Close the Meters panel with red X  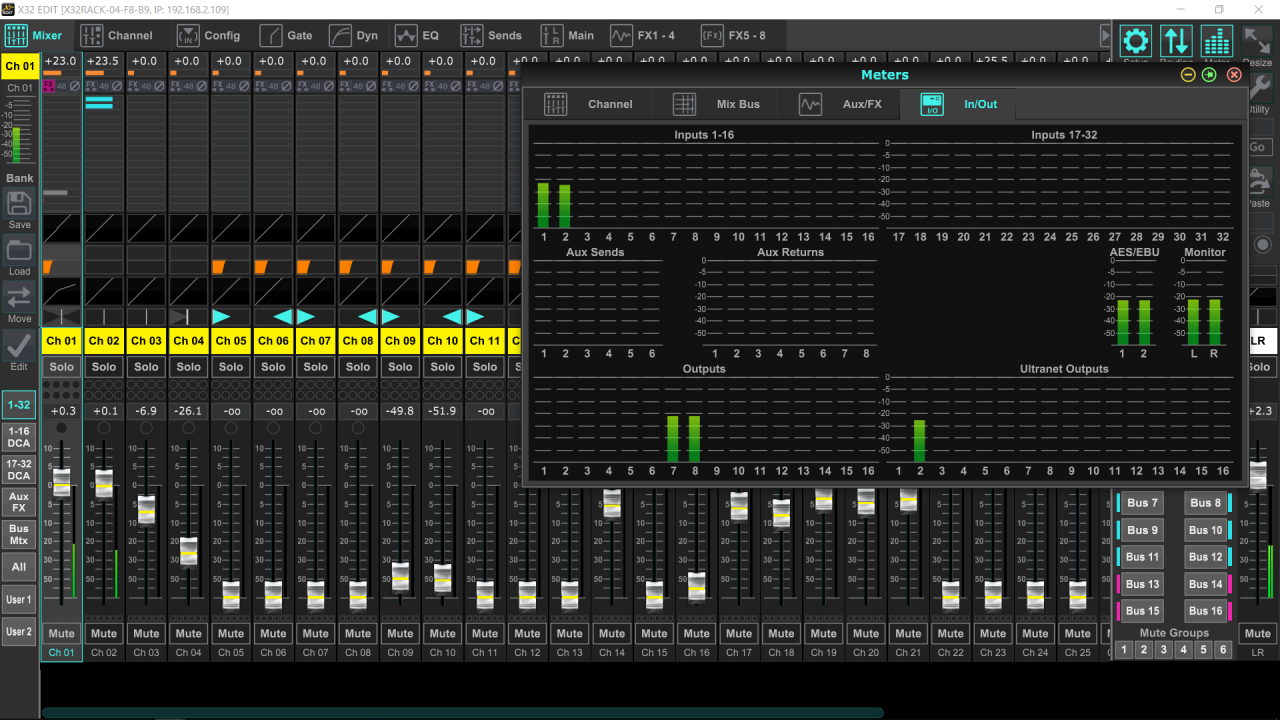tap(1234, 75)
